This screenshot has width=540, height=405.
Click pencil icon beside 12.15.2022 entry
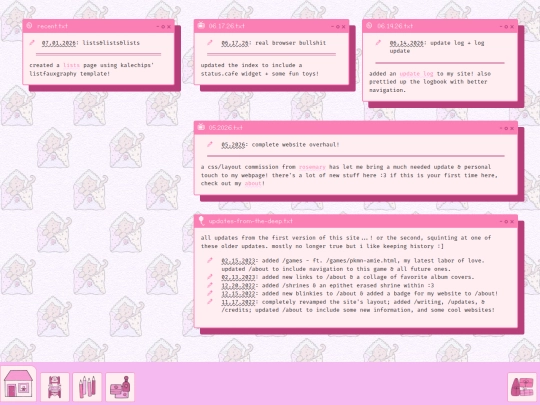209,293
